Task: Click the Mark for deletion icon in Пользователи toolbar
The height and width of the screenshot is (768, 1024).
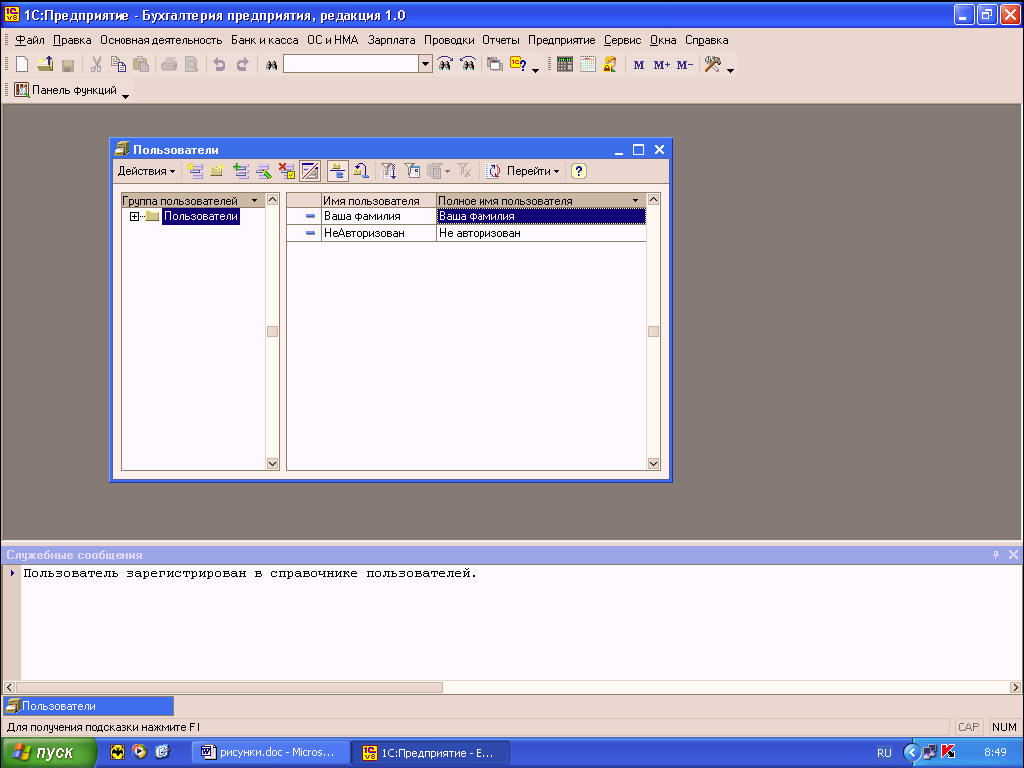Action: coord(287,171)
